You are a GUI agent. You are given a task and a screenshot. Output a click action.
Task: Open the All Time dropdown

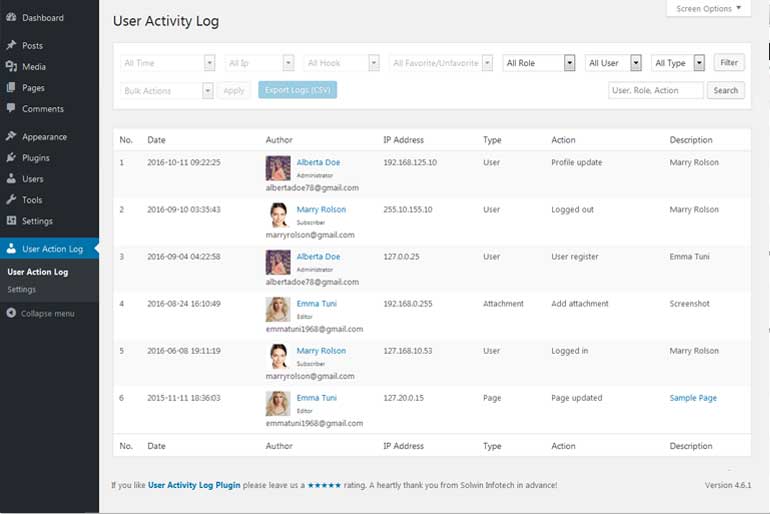click(x=167, y=63)
